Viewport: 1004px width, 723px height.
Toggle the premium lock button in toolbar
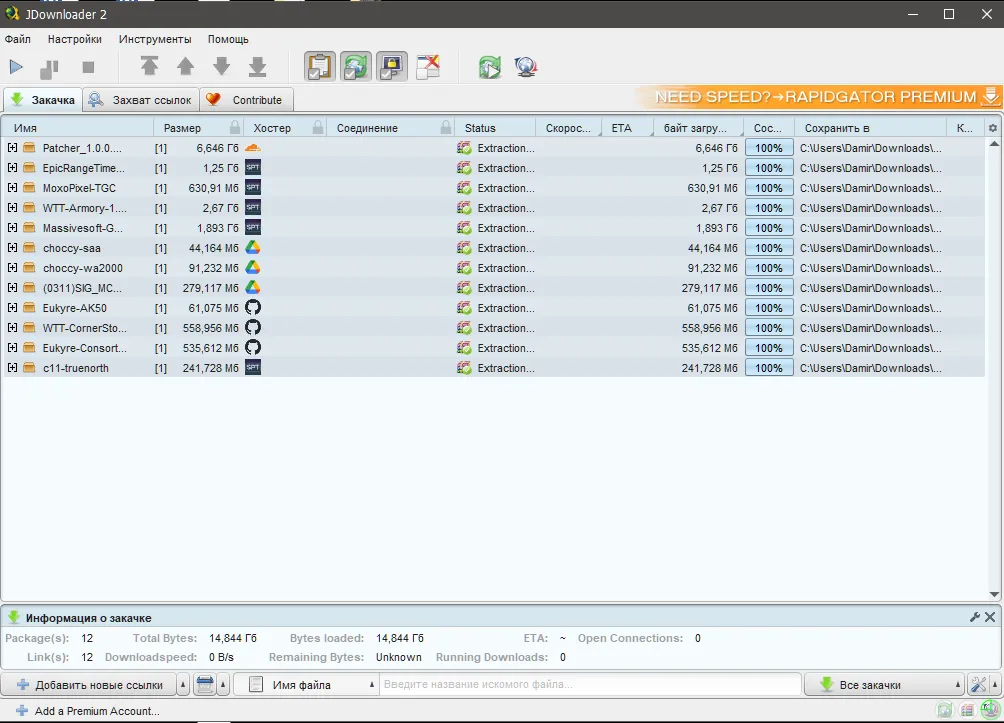[391, 67]
